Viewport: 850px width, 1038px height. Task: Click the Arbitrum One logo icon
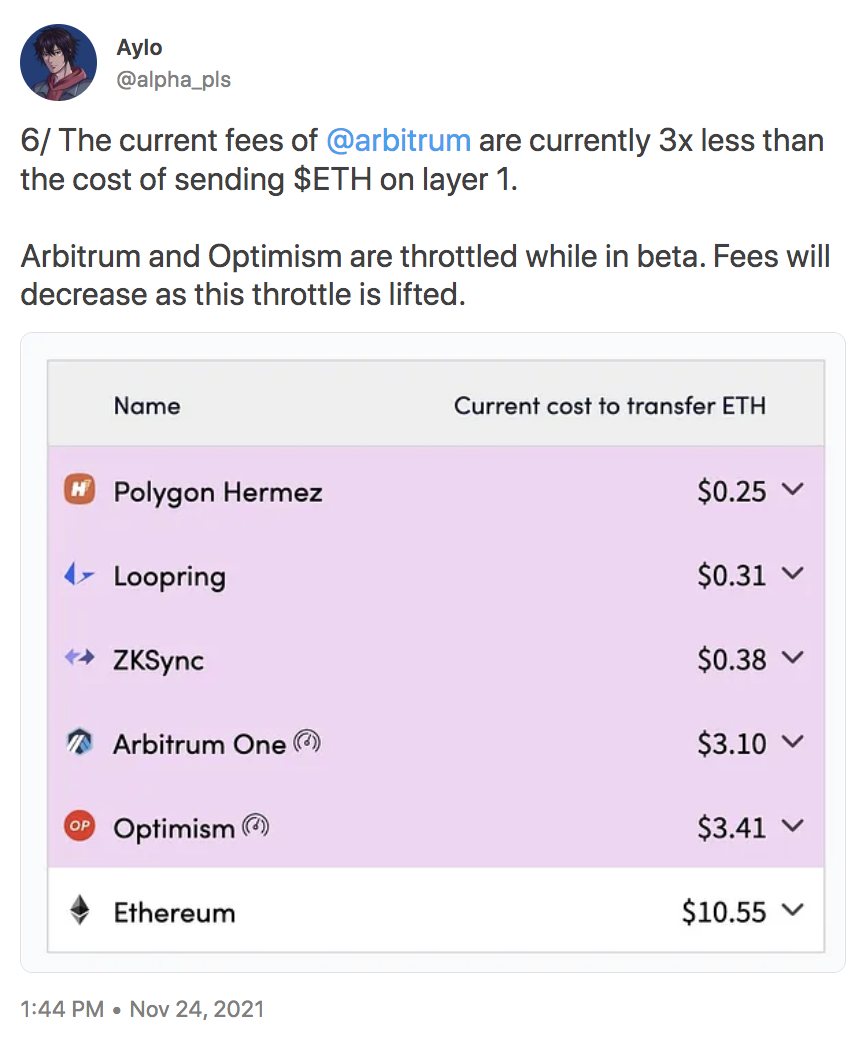click(x=79, y=742)
